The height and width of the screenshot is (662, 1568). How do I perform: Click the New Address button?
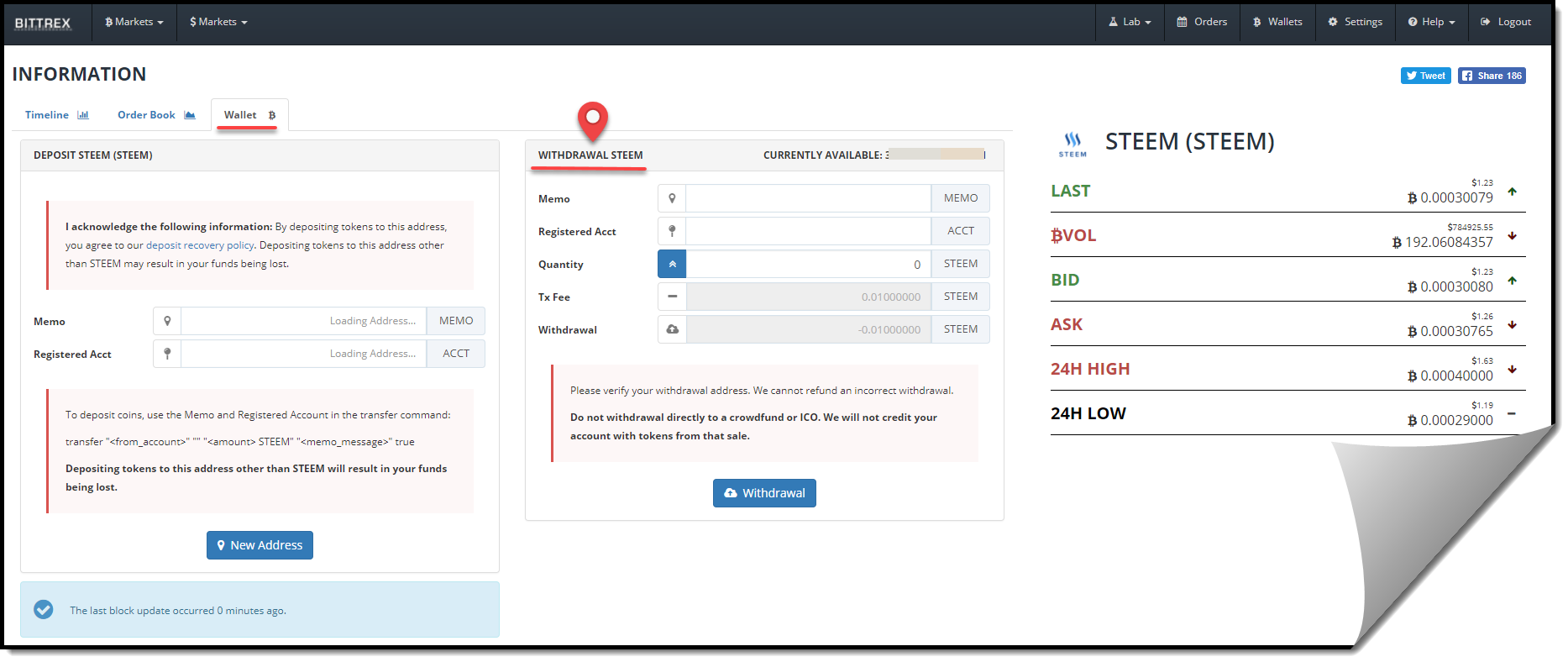[260, 545]
